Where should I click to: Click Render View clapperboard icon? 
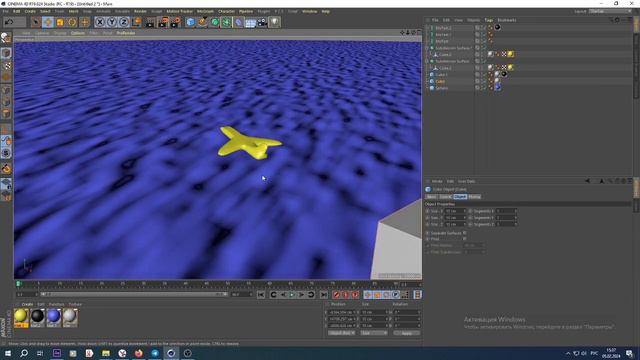click(150, 22)
